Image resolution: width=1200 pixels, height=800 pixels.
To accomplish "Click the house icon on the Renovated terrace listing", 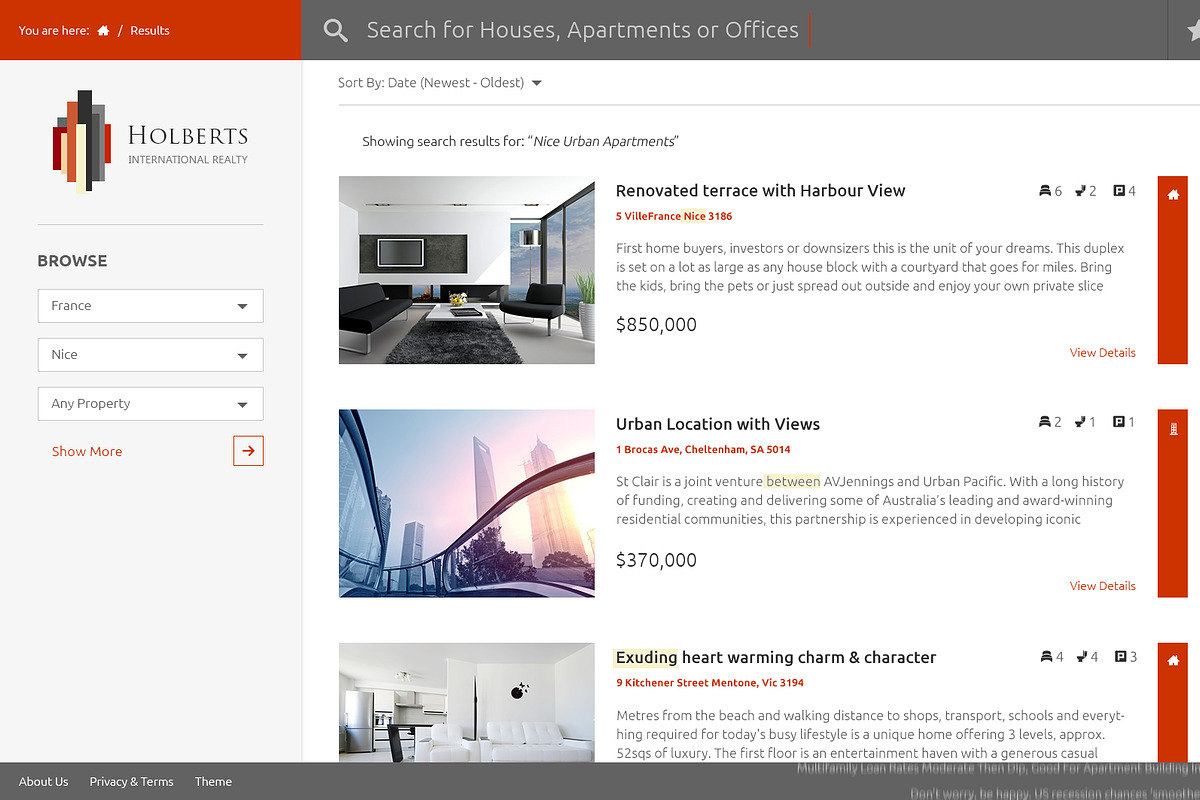I will [x=1173, y=195].
